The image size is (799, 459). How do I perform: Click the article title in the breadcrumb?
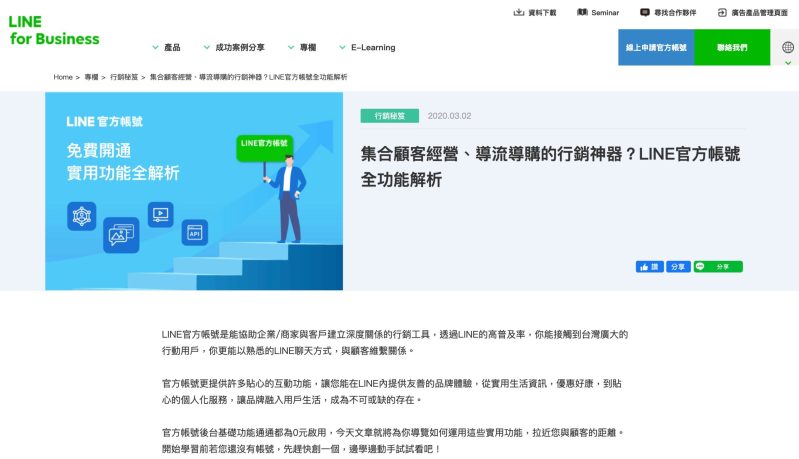249,77
